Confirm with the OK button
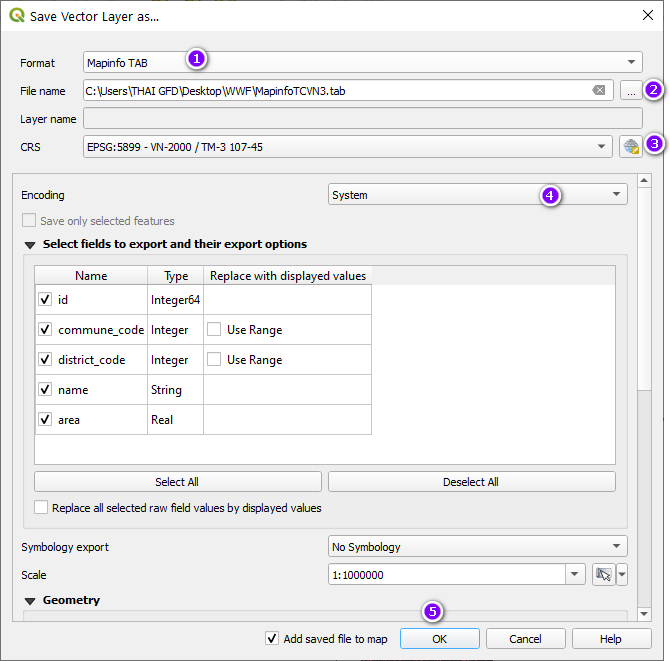 (440, 638)
